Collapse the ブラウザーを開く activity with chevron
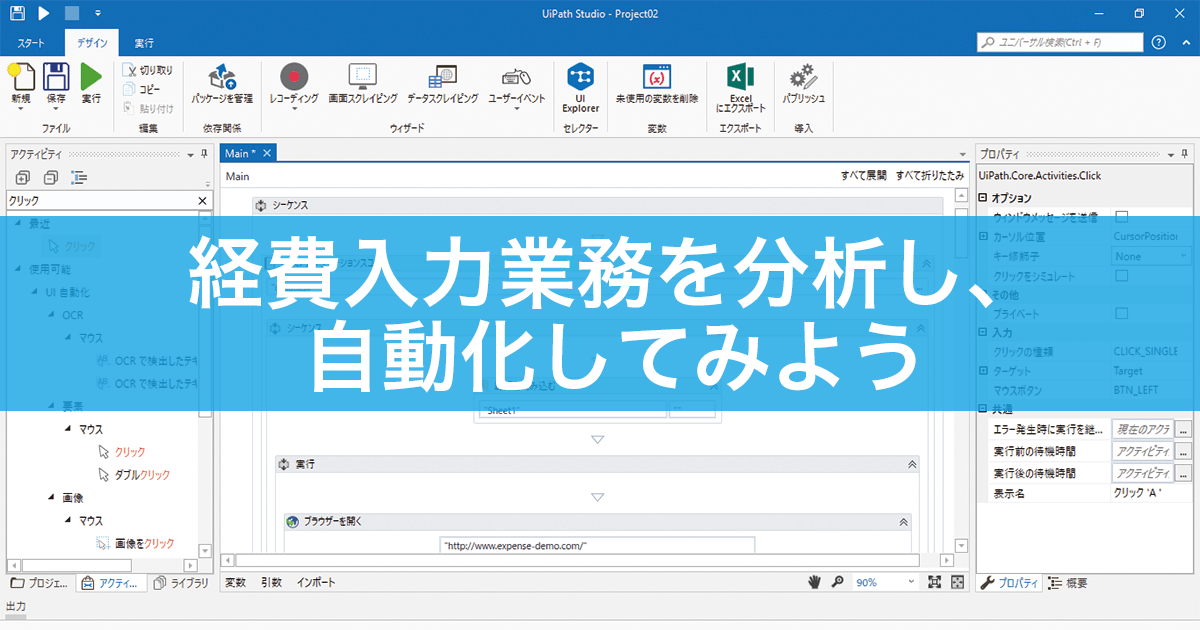Screen dimensions: 1200x630 click(903, 522)
